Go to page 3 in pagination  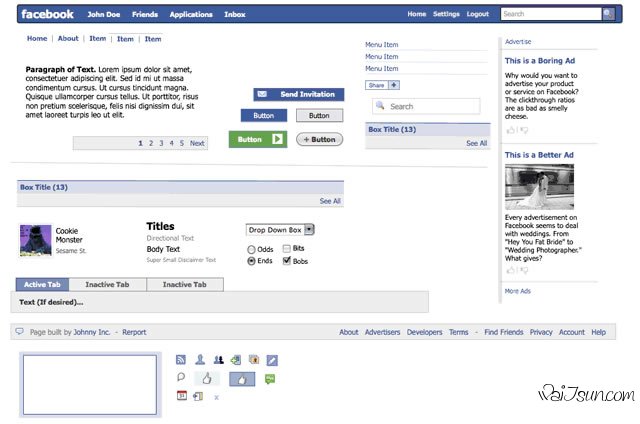tap(161, 143)
